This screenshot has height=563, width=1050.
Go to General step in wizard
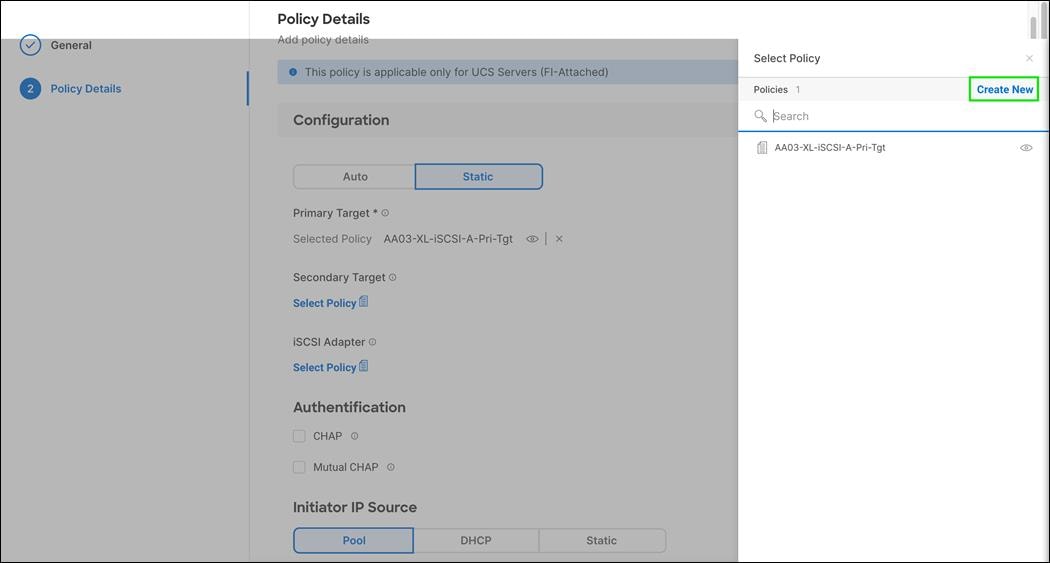pyautogui.click(x=71, y=46)
